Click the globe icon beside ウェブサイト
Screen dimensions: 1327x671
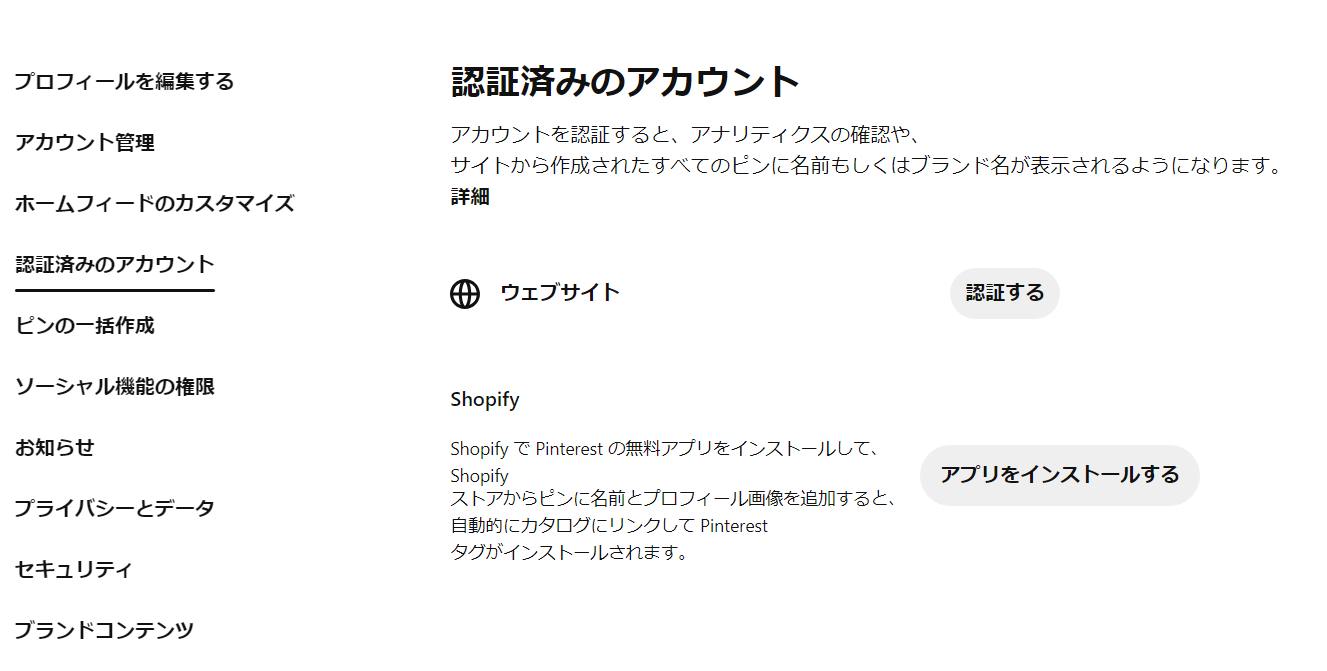point(465,294)
